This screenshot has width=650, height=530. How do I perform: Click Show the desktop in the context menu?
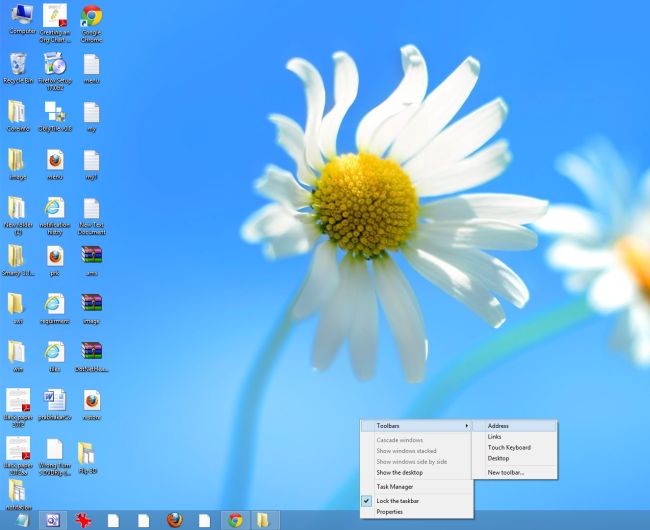click(x=417, y=472)
